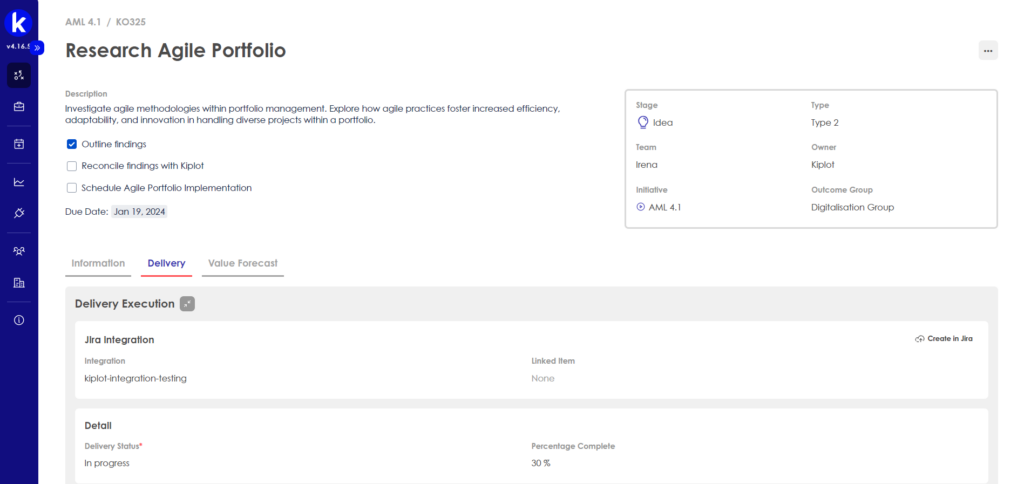Click the kiplot-integration-testing integration value
1024x484 pixels.
click(x=135, y=378)
